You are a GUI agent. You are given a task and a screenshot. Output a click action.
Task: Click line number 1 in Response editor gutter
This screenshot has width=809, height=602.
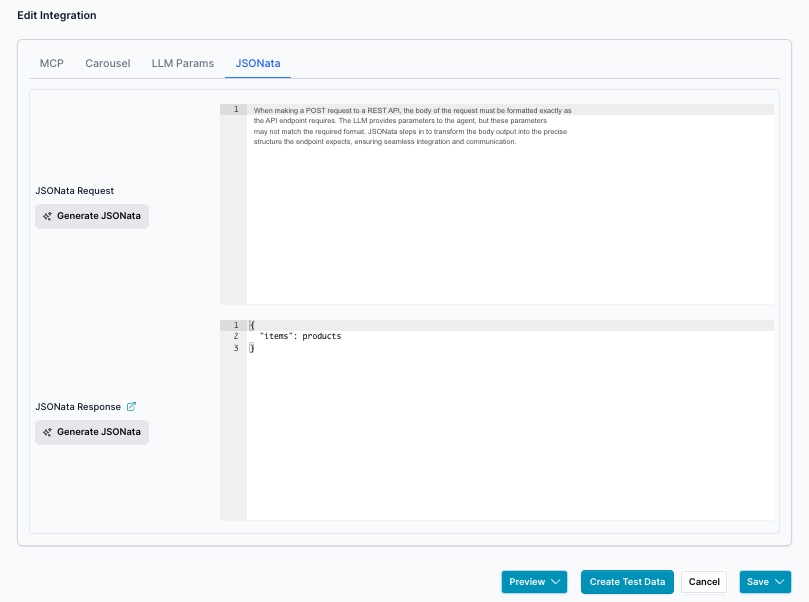click(235, 325)
